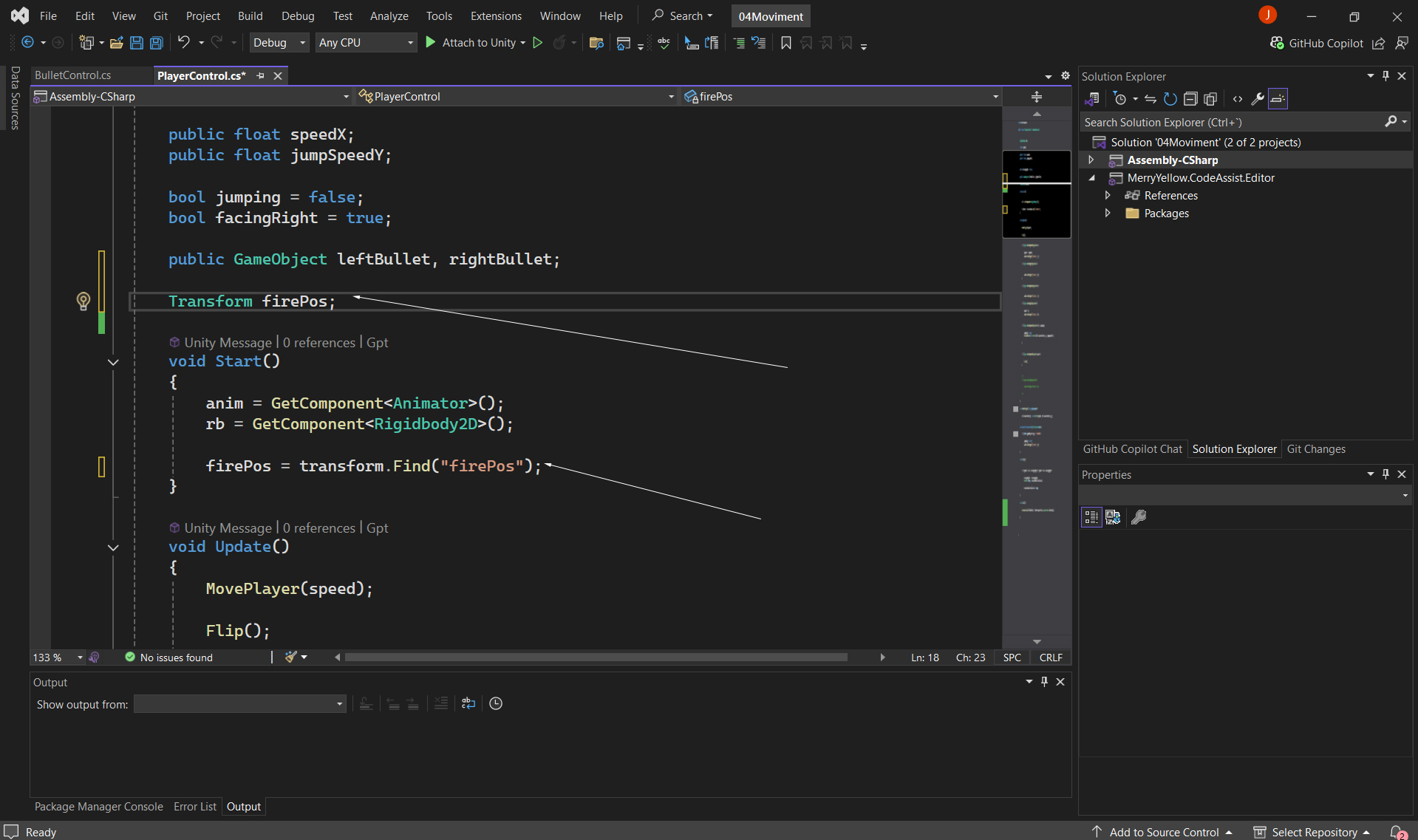The height and width of the screenshot is (840, 1418).
Task: Open the wrench Properties icon in Solution Explorer
Action: pyautogui.click(x=1257, y=99)
